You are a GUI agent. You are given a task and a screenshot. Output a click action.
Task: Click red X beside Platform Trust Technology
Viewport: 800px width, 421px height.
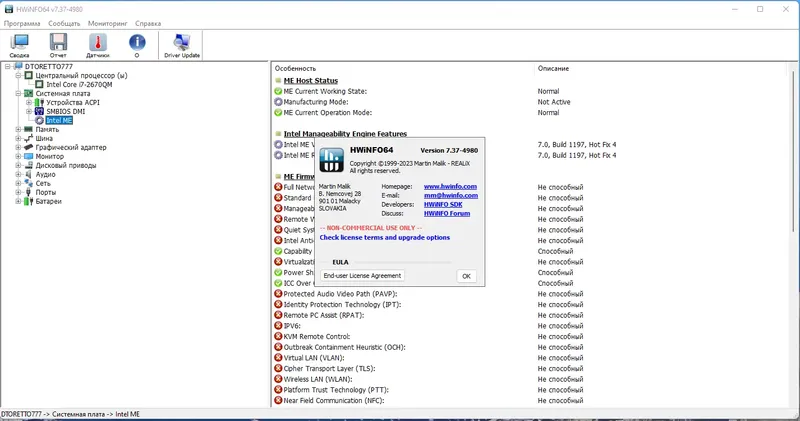[x=278, y=390]
